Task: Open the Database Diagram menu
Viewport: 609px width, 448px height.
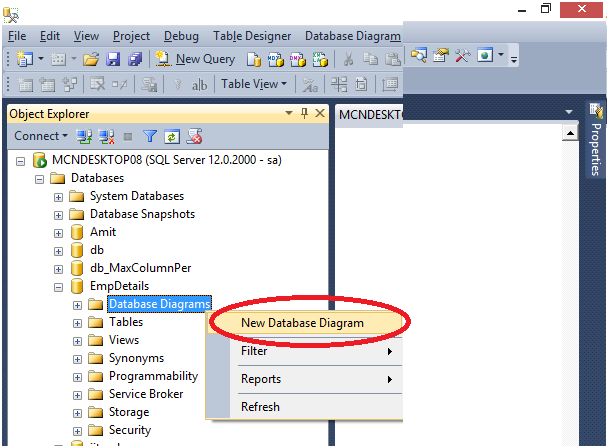Action: [353, 36]
